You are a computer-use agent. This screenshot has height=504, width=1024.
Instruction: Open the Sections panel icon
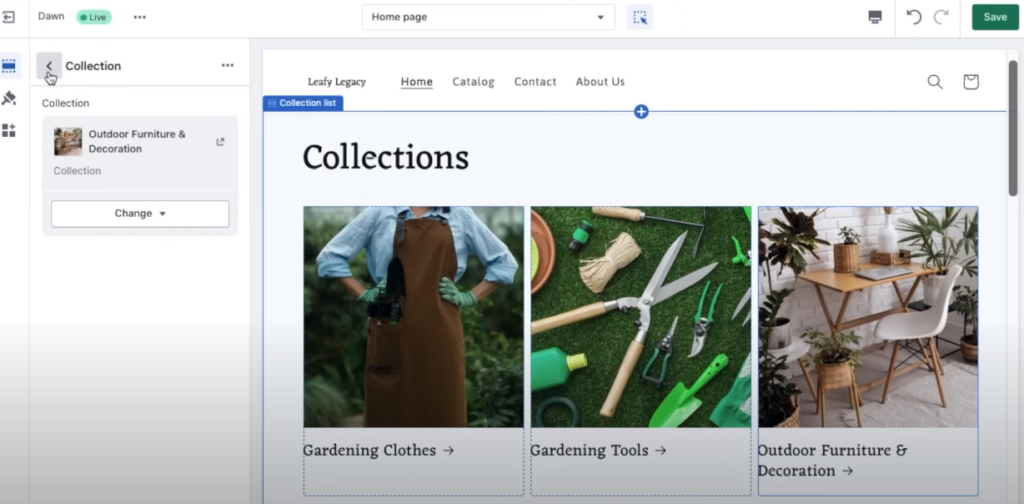[9, 66]
